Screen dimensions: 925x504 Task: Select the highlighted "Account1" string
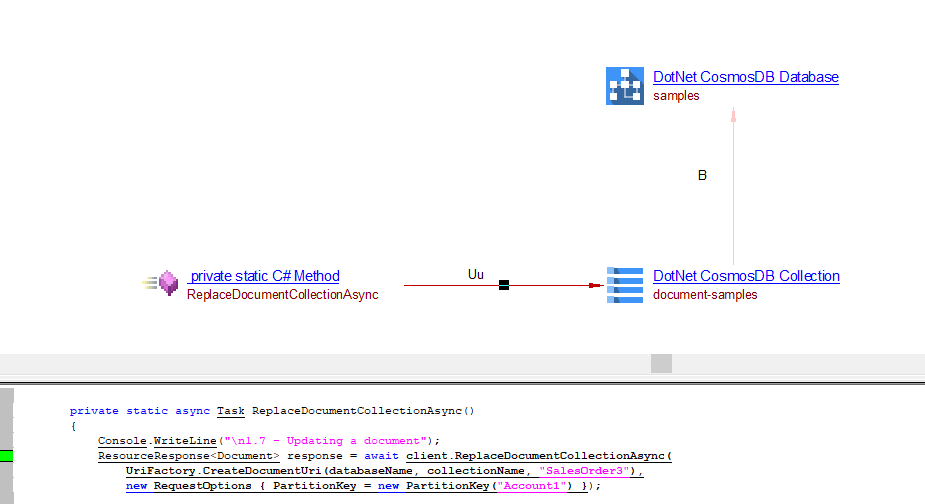(x=534, y=486)
